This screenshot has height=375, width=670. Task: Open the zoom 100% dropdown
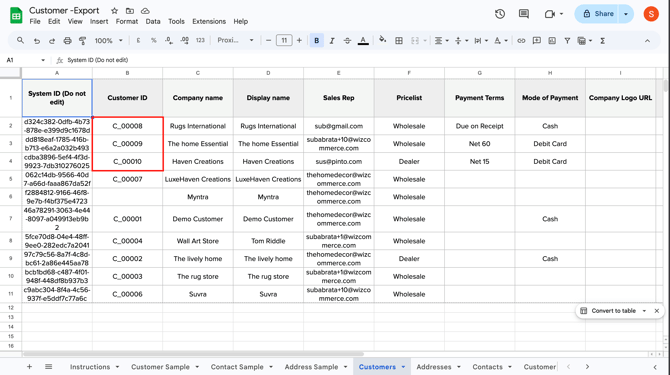tap(109, 41)
